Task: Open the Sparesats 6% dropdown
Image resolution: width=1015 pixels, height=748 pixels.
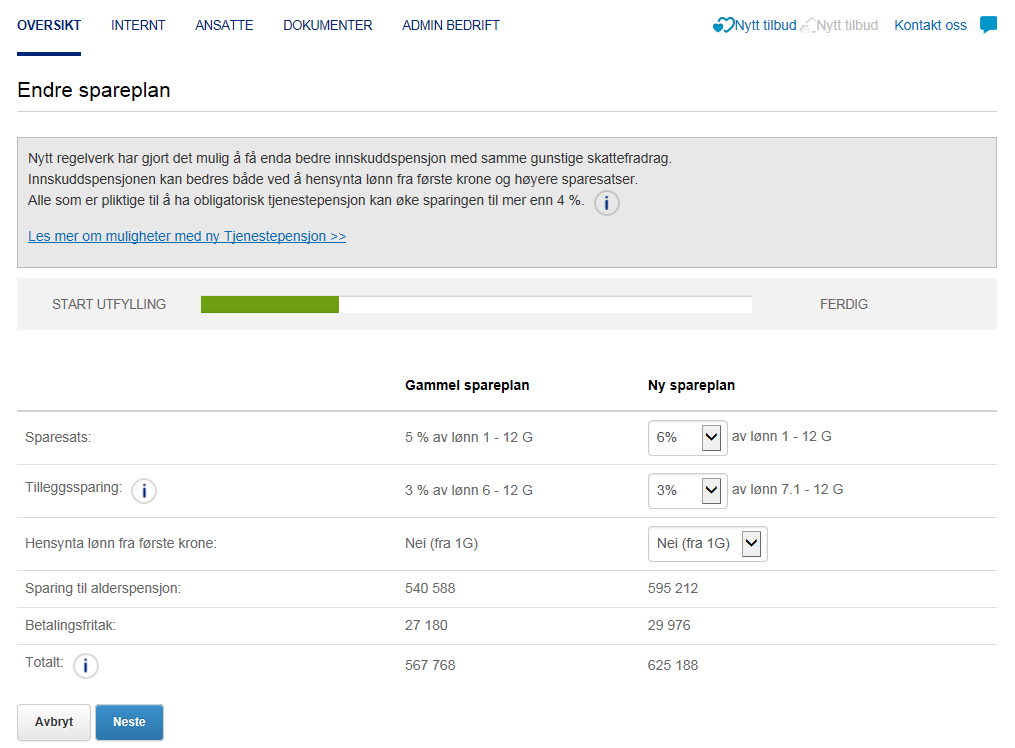Action: [x=687, y=438]
